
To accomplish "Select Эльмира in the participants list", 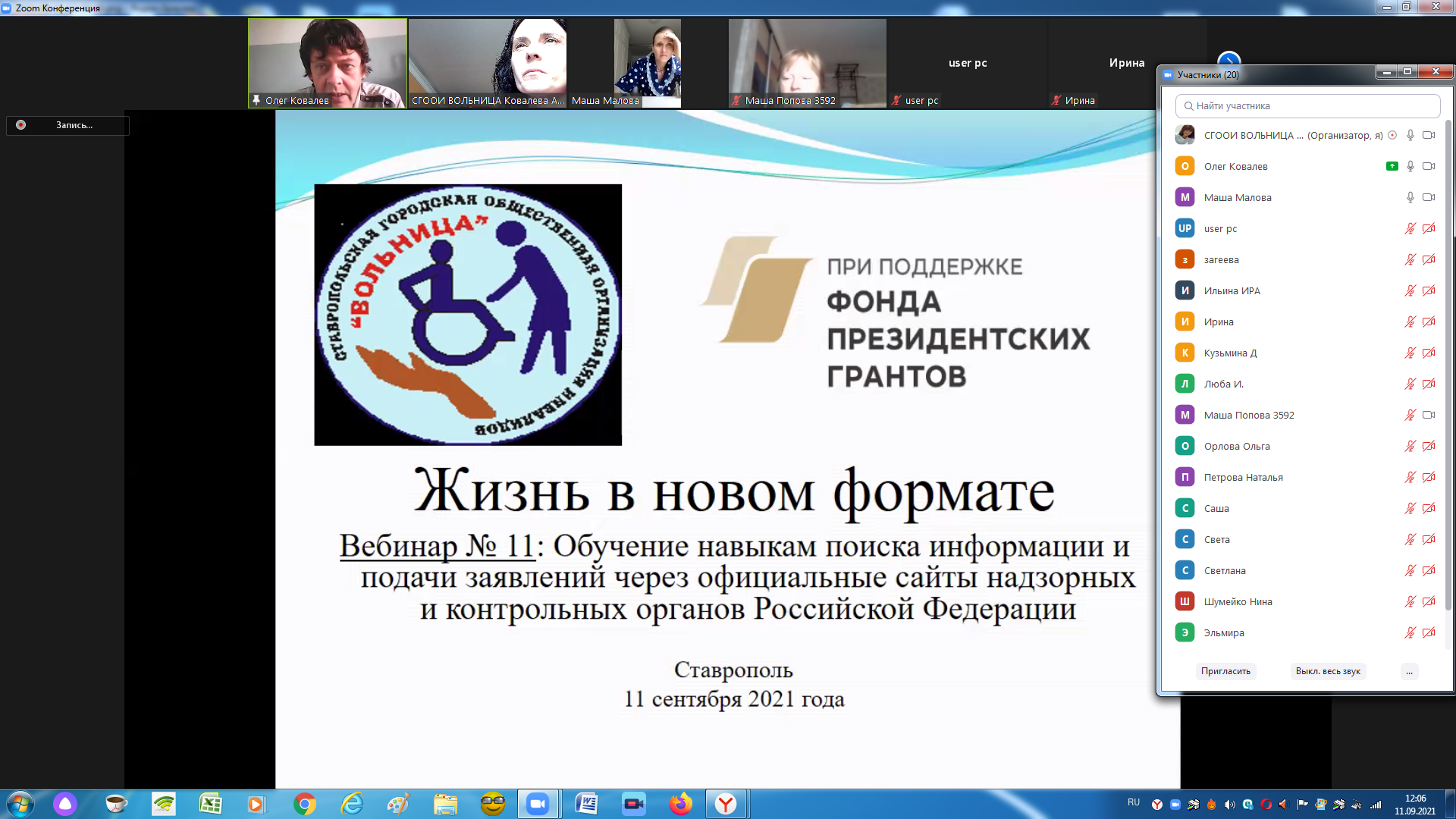I will 1304,632.
